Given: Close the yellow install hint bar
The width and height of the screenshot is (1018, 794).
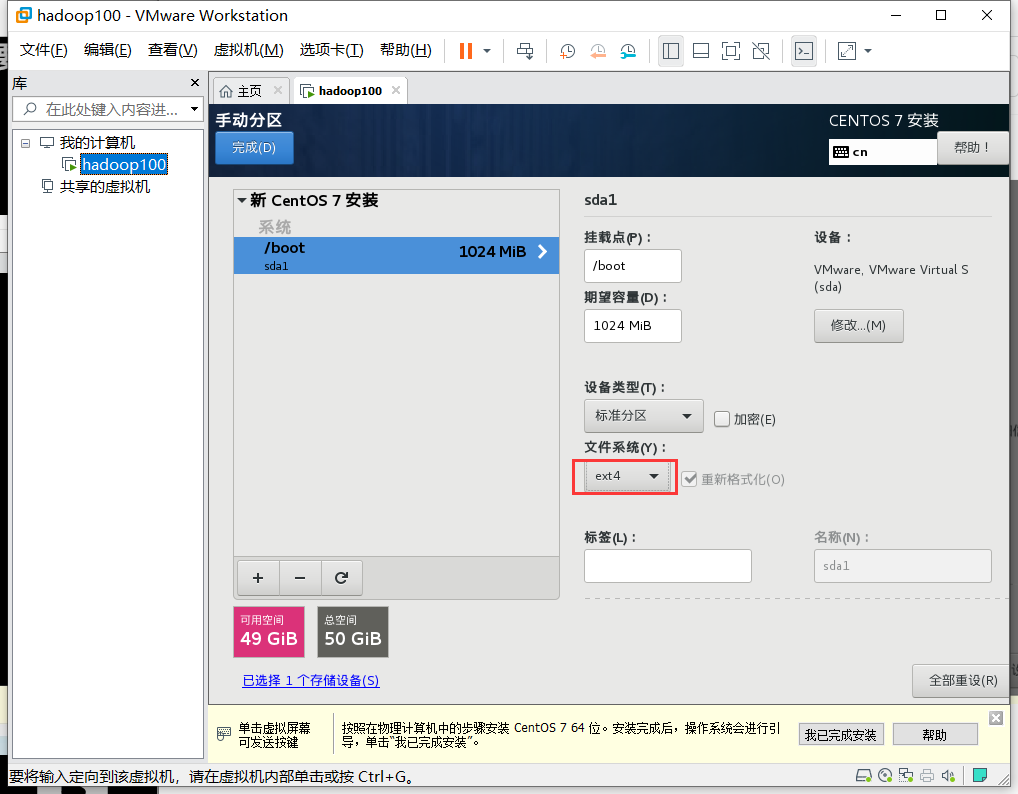Looking at the screenshot, I should (996, 717).
